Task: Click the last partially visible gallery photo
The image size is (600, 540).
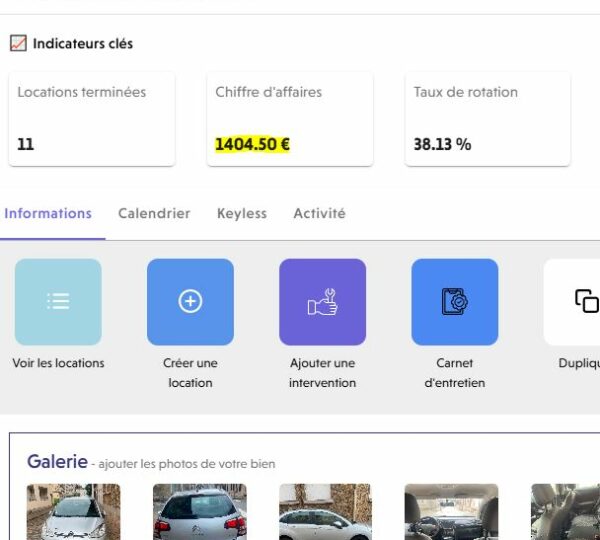Action: [566, 512]
